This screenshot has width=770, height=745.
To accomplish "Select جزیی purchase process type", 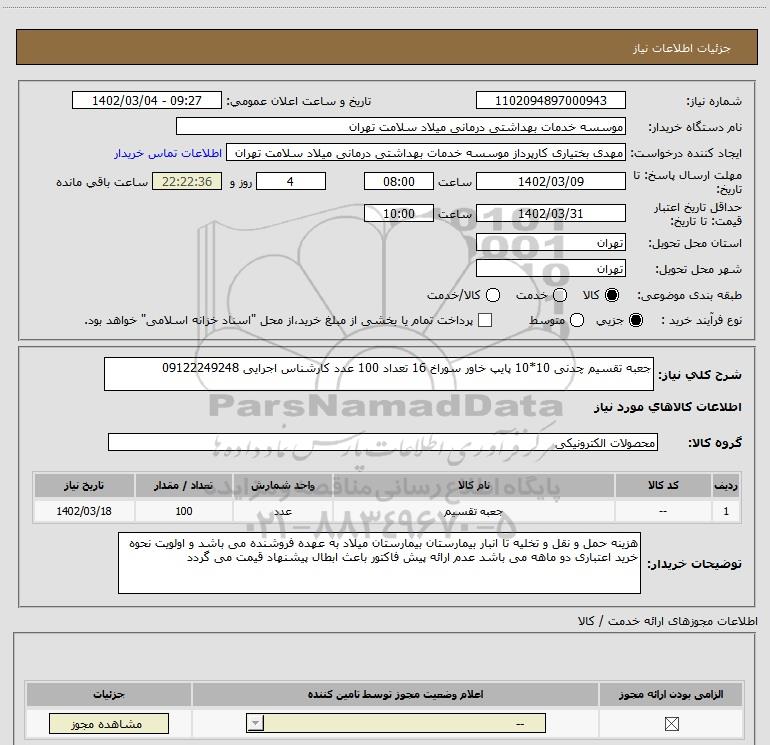I will pos(639,320).
